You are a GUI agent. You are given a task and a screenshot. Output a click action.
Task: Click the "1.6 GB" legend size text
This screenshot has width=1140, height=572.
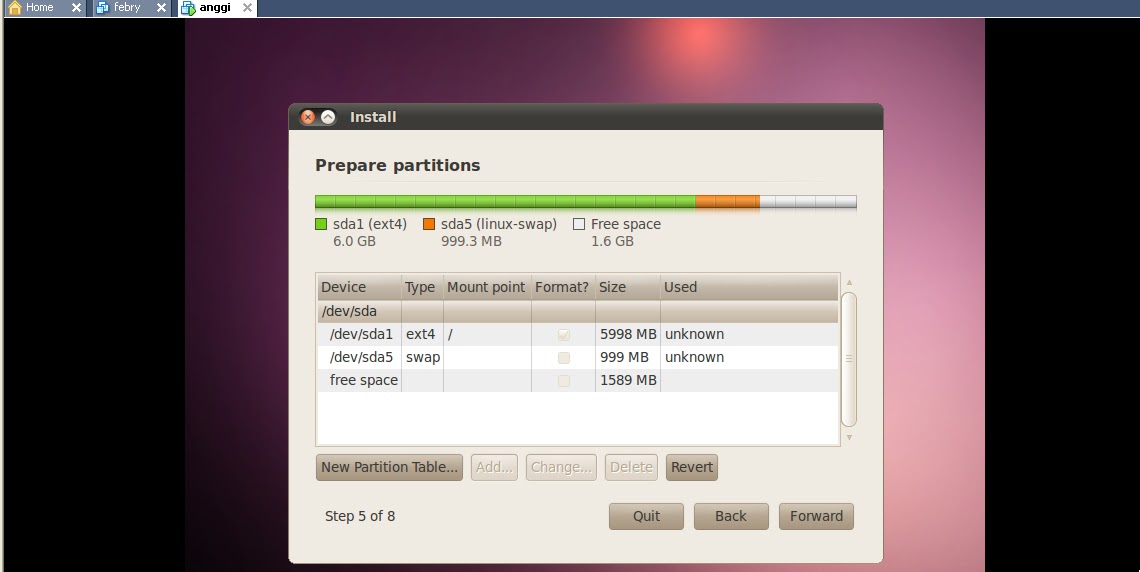click(x=612, y=241)
